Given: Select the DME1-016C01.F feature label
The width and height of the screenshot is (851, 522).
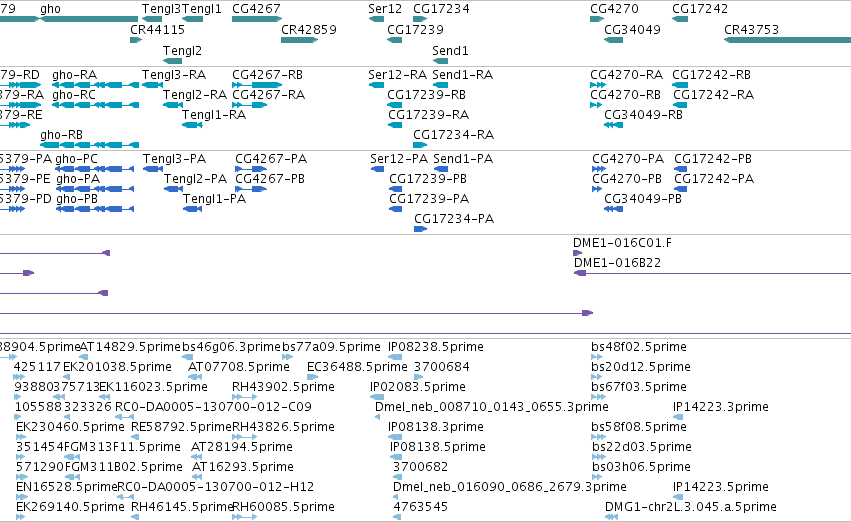Looking at the screenshot, I should click(623, 243).
